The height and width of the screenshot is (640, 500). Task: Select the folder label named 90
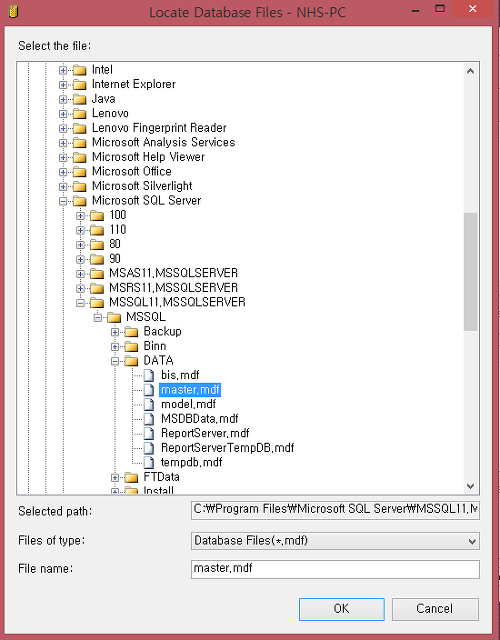(115, 259)
